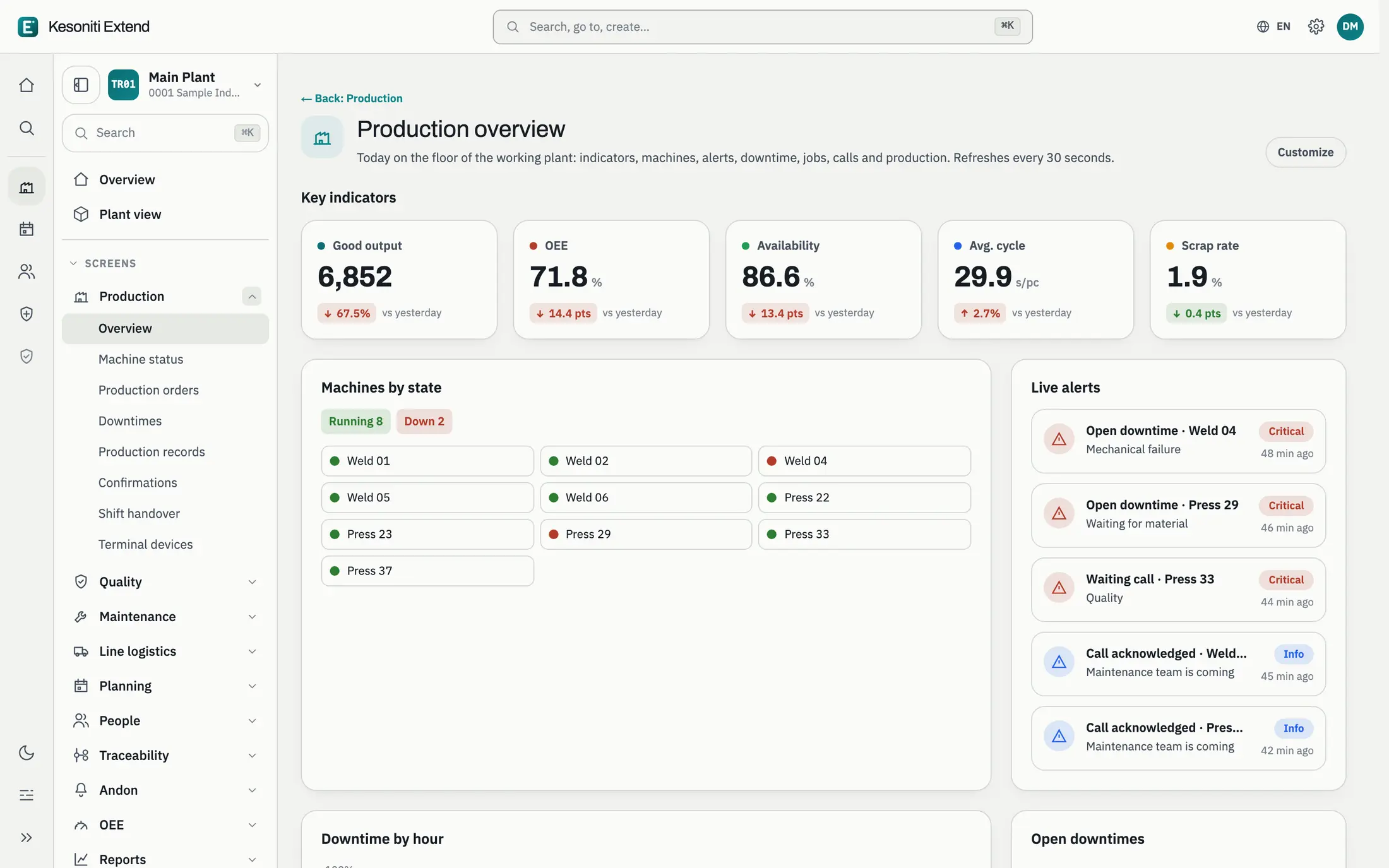
Task: Open the Main Plant selector dropdown
Action: [x=186, y=85]
